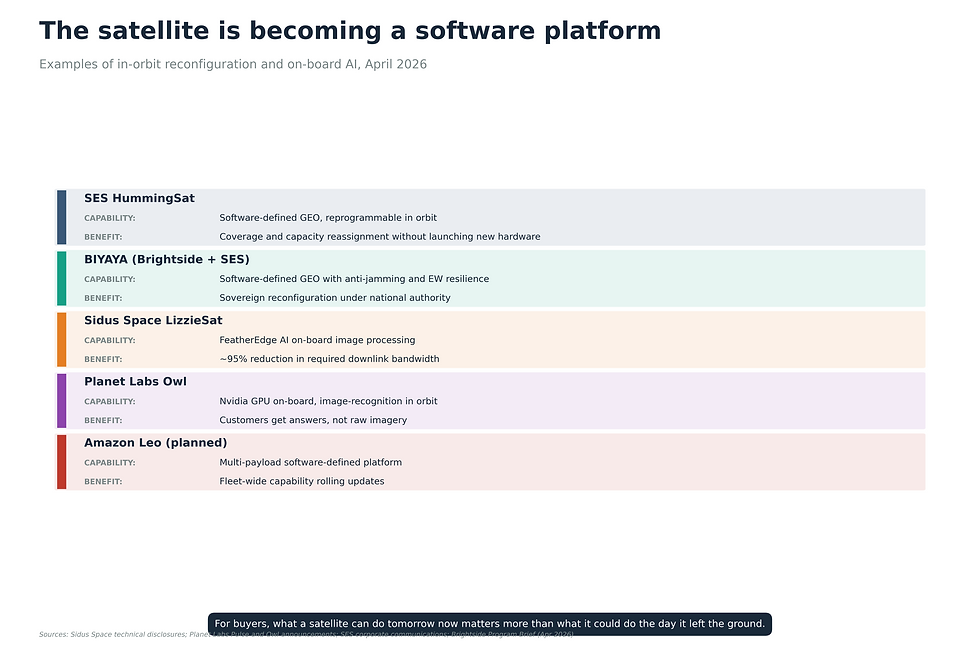Click 'Sovereign reconfiguration under national authority'
980x653 pixels.
coord(335,298)
